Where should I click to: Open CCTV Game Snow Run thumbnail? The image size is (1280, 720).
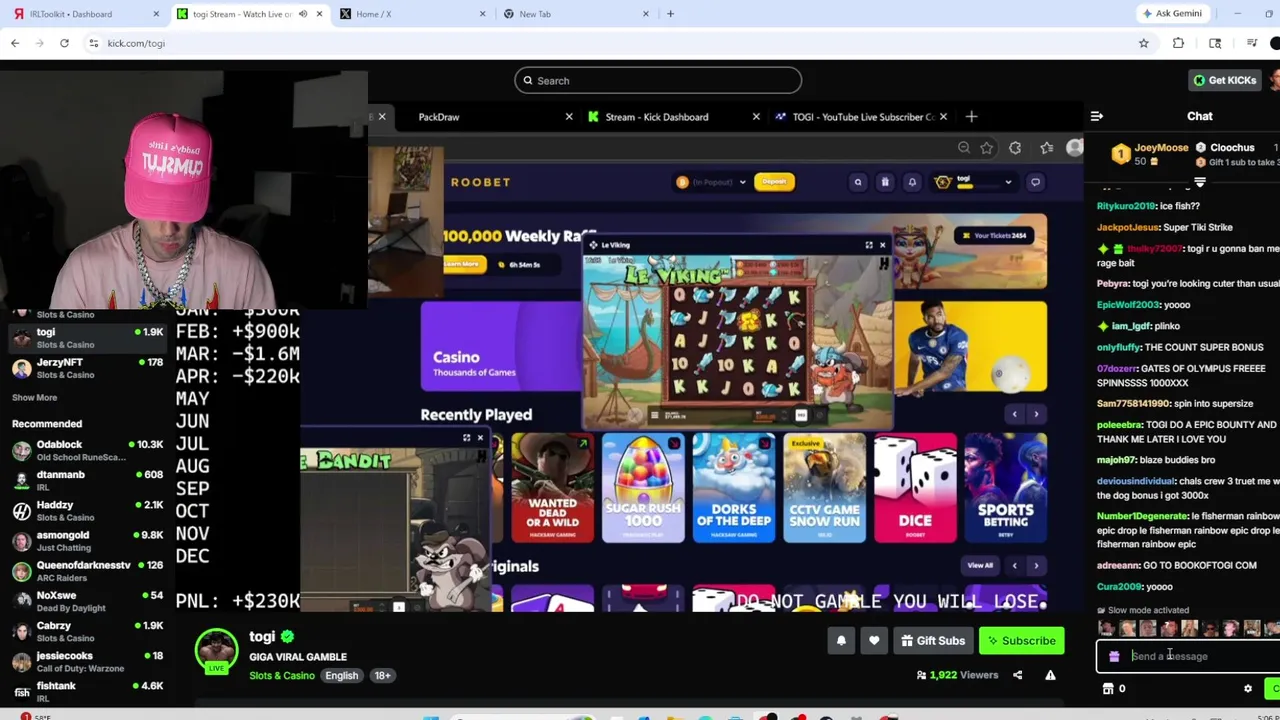tap(824, 488)
